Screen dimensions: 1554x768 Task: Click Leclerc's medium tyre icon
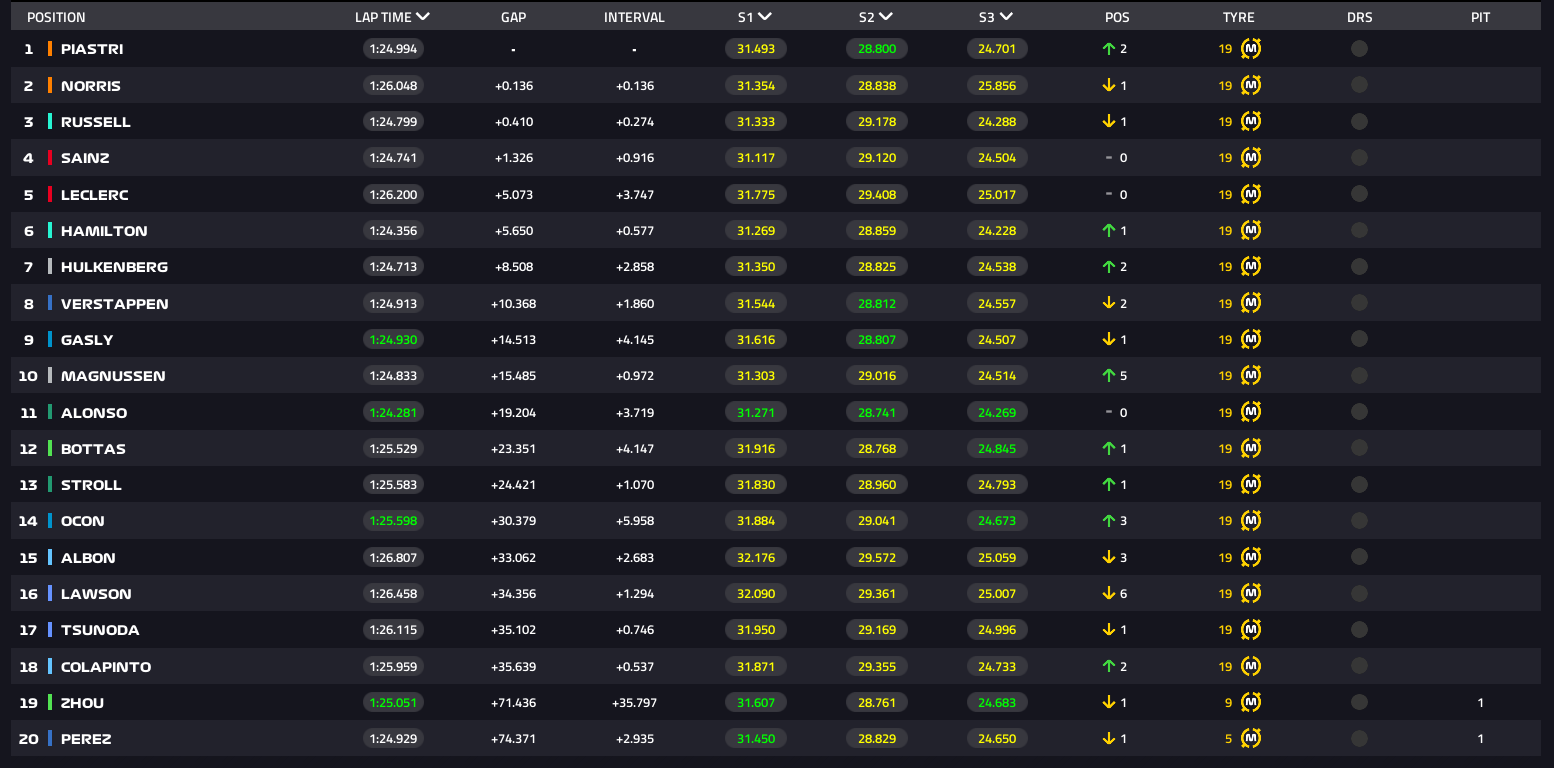click(1251, 194)
